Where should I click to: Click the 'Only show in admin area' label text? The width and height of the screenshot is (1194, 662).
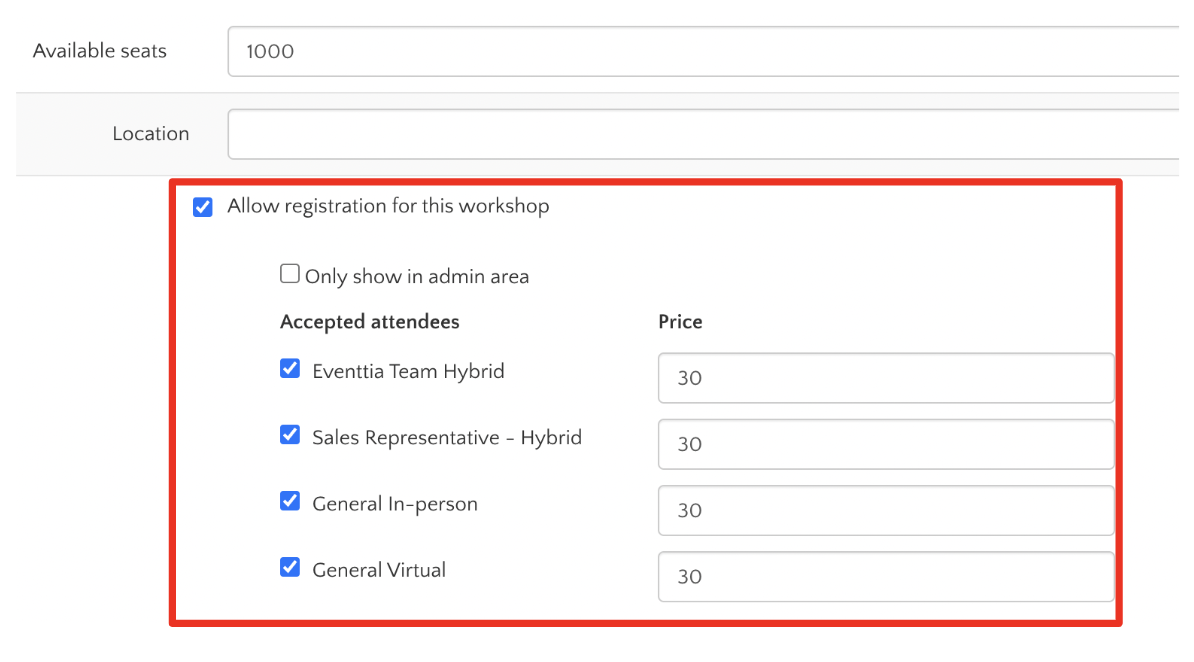point(417,277)
